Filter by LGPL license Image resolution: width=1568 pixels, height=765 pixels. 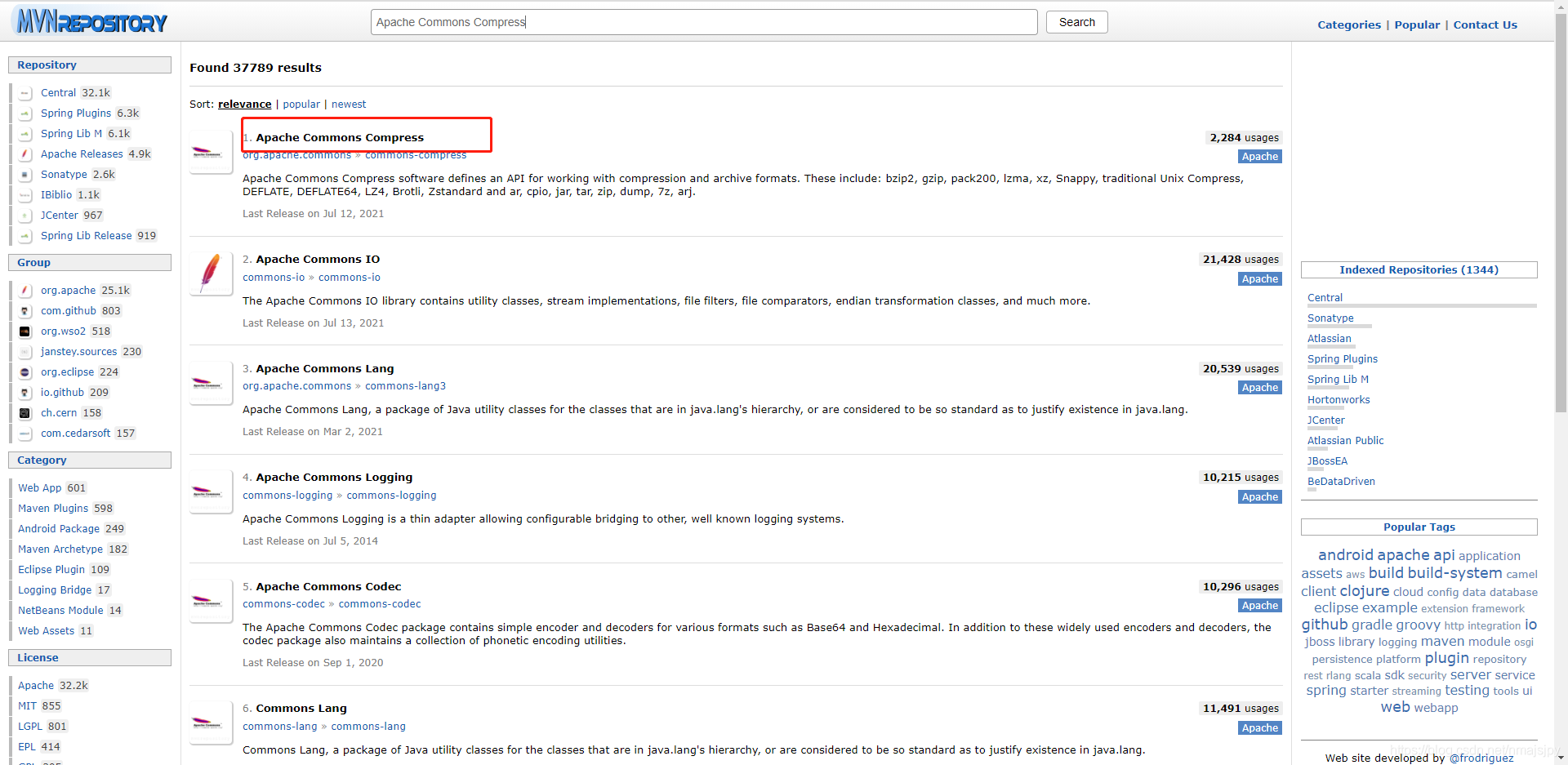(42, 727)
